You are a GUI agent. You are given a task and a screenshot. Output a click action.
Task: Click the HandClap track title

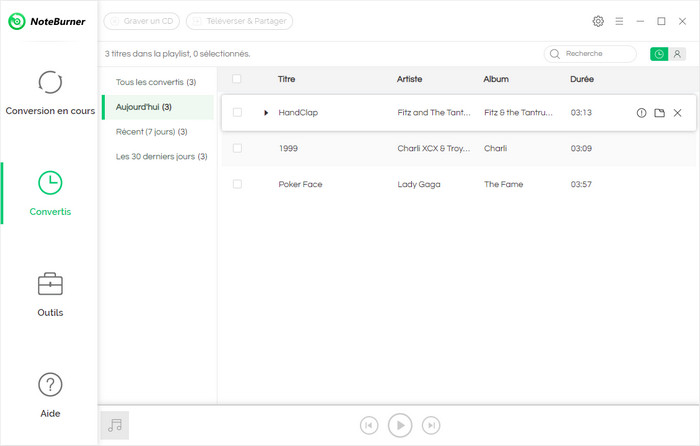pos(298,113)
